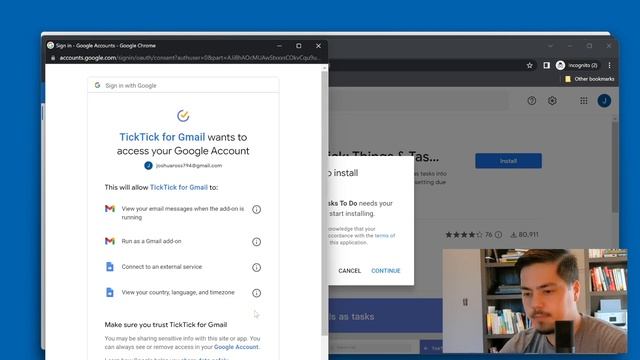Click the document icon beside Connect to an external service

coord(110,267)
